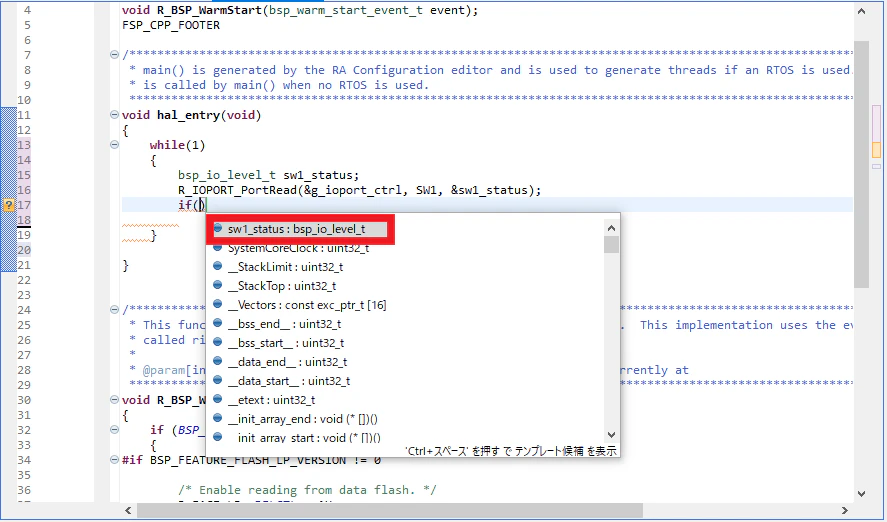Click proposal list scrollbar thumb
Screen dimensions: 887x522
tap(611, 244)
